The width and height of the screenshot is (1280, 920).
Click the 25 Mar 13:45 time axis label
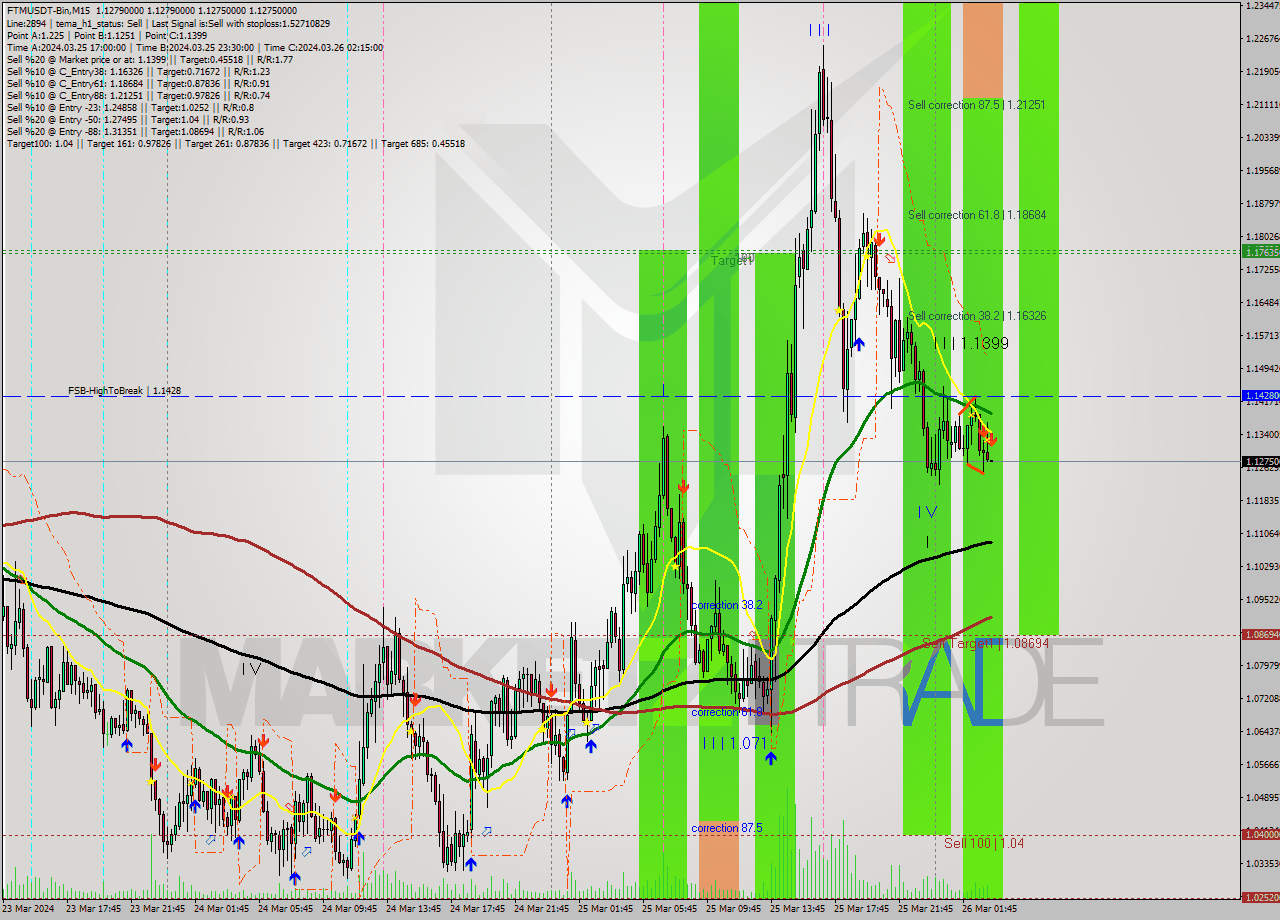point(797,909)
